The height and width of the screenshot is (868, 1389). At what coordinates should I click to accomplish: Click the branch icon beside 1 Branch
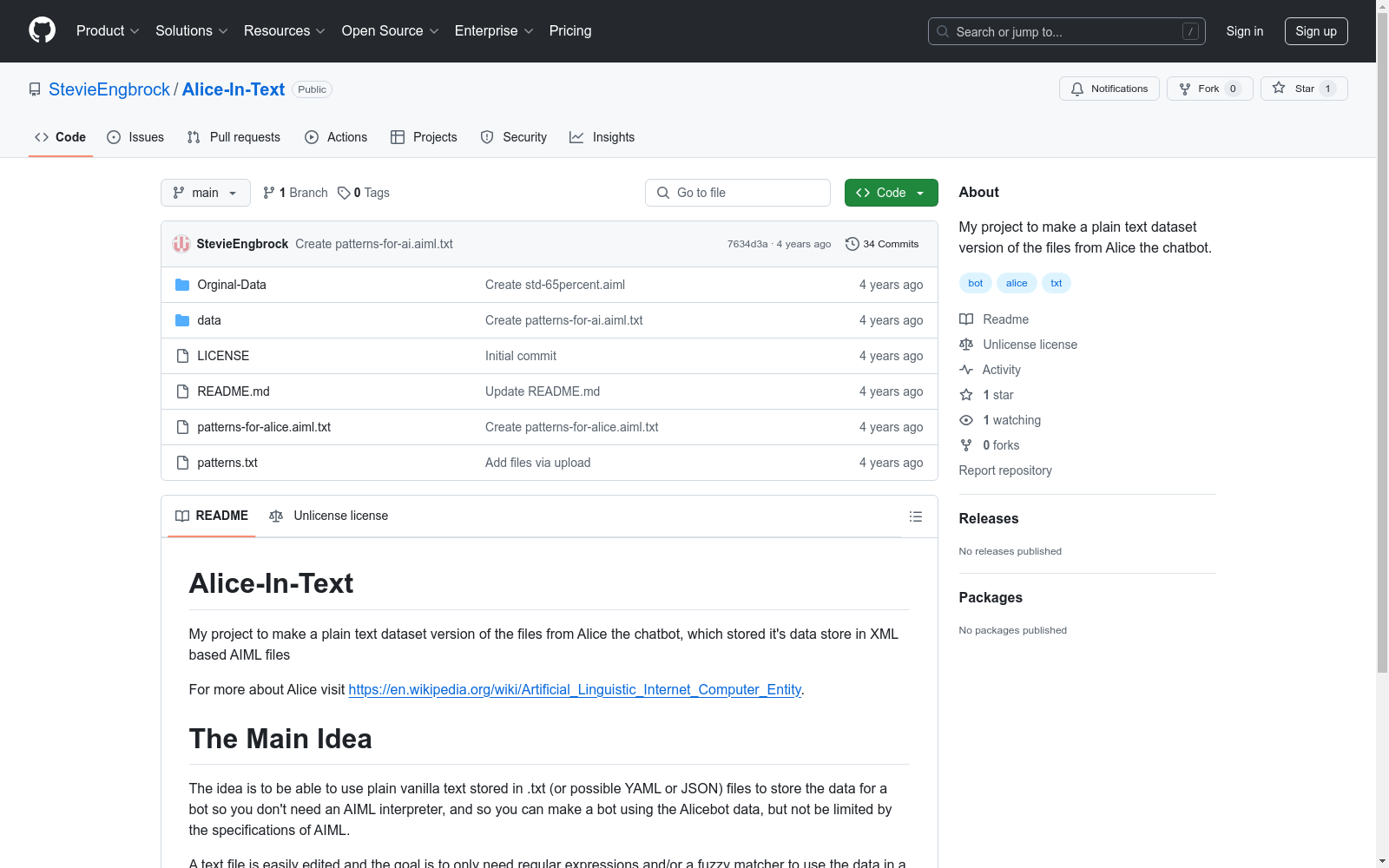(269, 193)
